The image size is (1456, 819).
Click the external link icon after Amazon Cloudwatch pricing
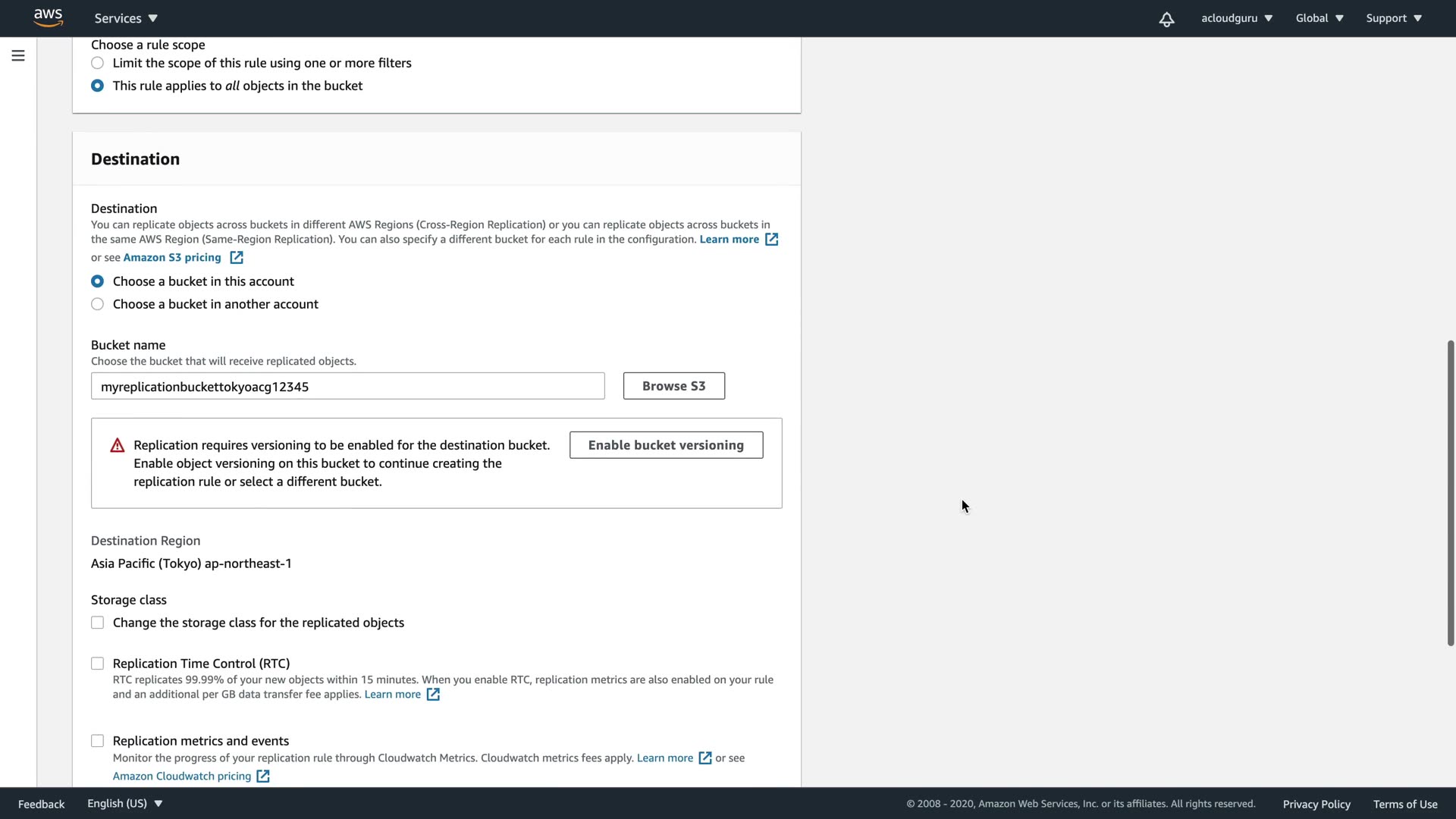(x=262, y=777)
